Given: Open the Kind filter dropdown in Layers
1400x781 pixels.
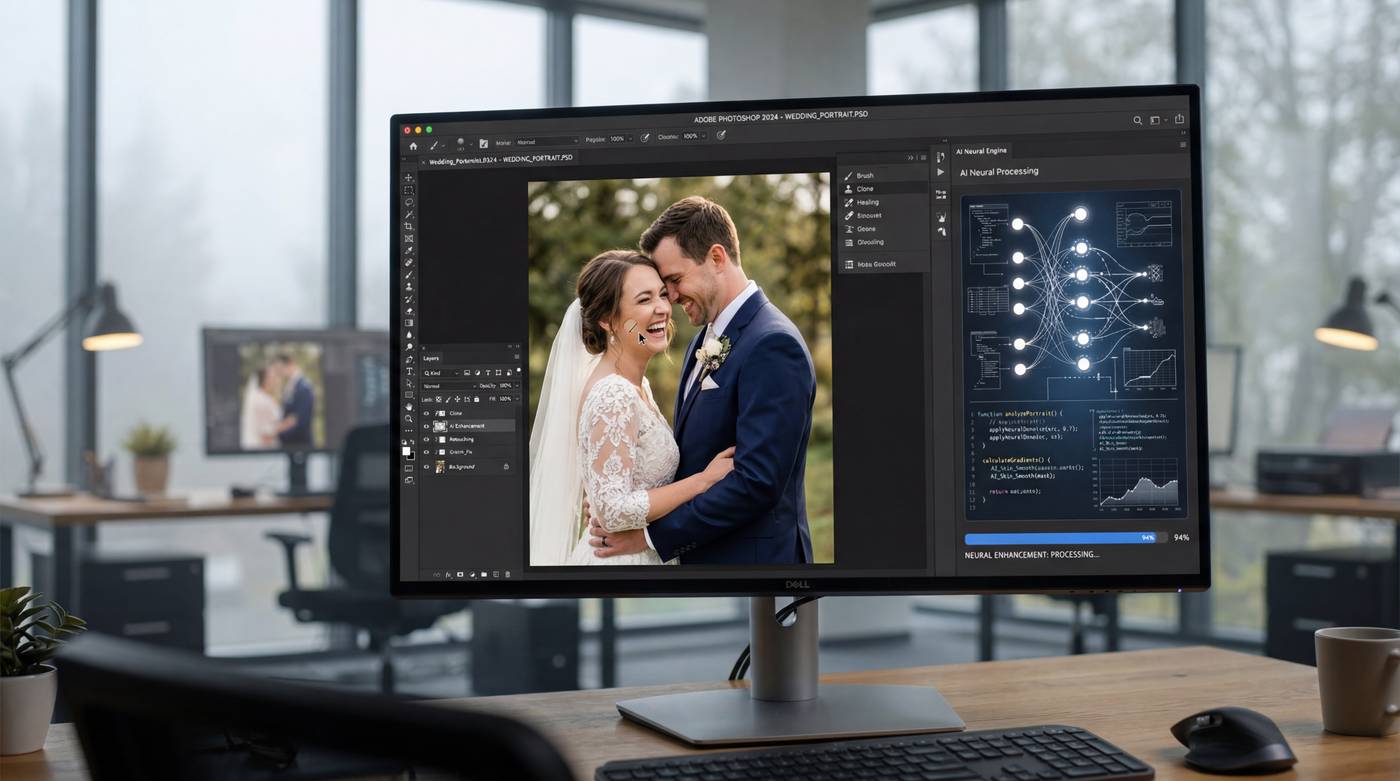Looking at the screenshot, I should [x=441, y=373].
